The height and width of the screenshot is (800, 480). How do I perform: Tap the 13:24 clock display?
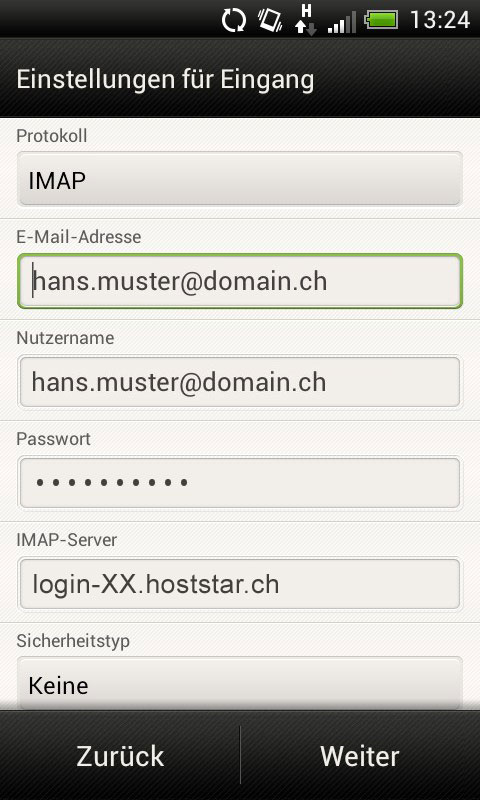(440, 20)
